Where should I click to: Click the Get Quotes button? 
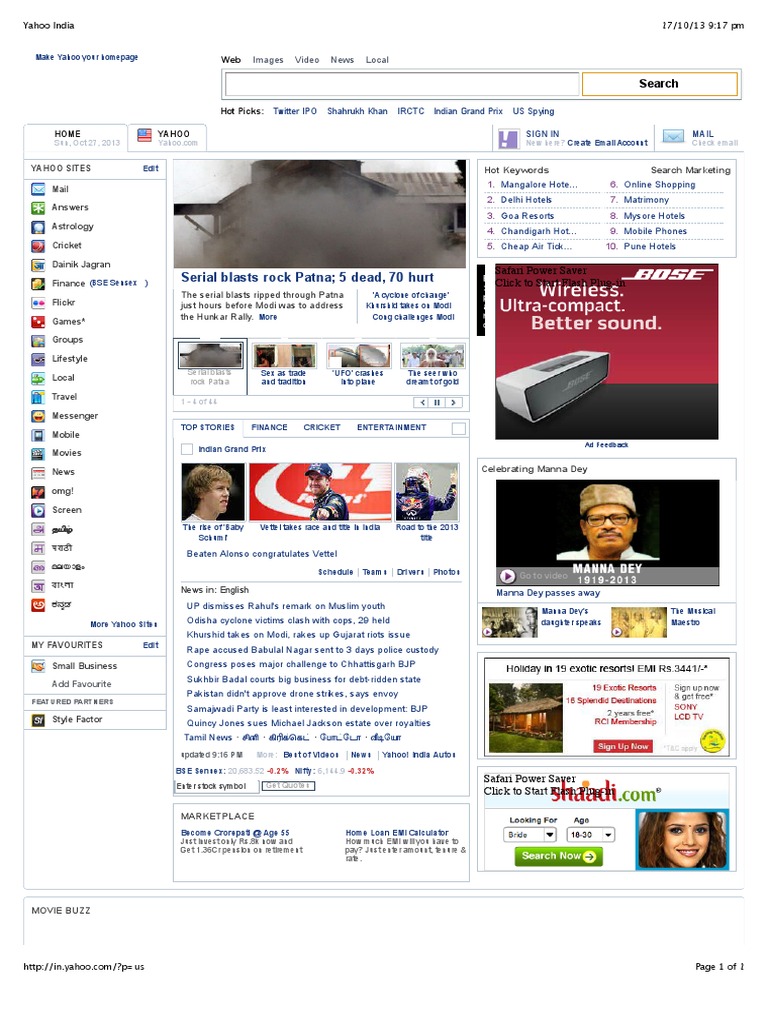(x=288, y=786)
